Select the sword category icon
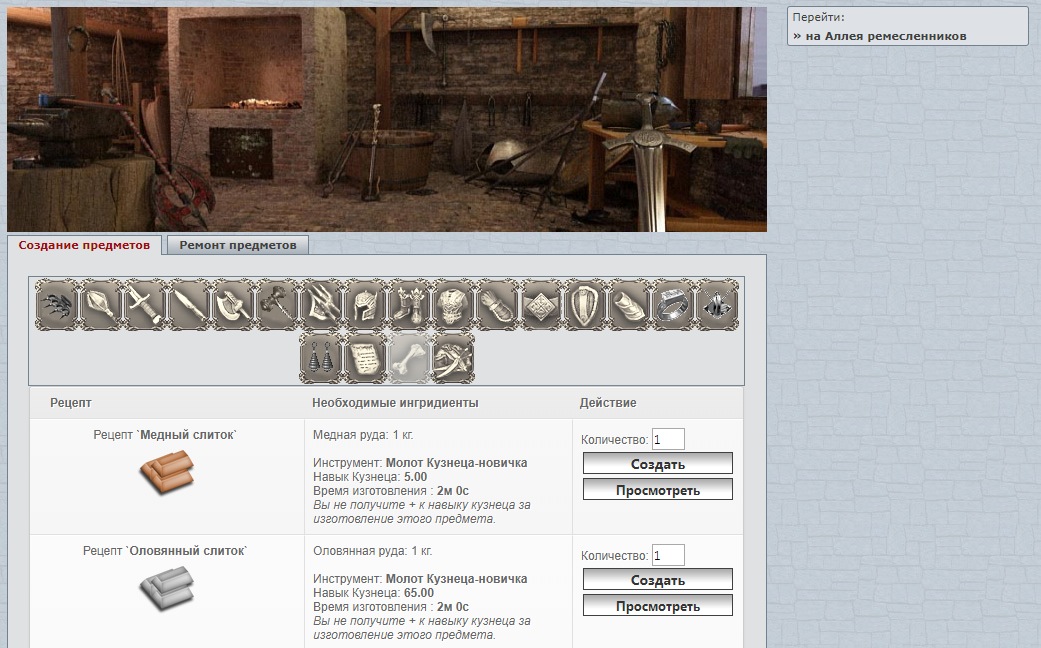 coord(145,304)
